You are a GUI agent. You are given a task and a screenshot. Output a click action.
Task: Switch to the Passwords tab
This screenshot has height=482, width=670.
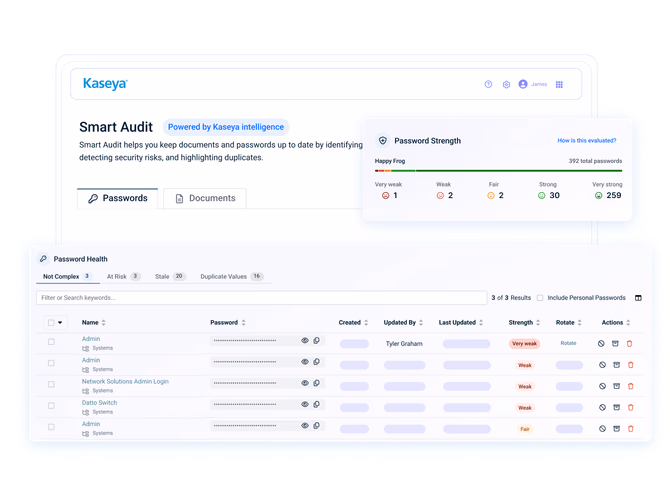[x=118, y=198]
